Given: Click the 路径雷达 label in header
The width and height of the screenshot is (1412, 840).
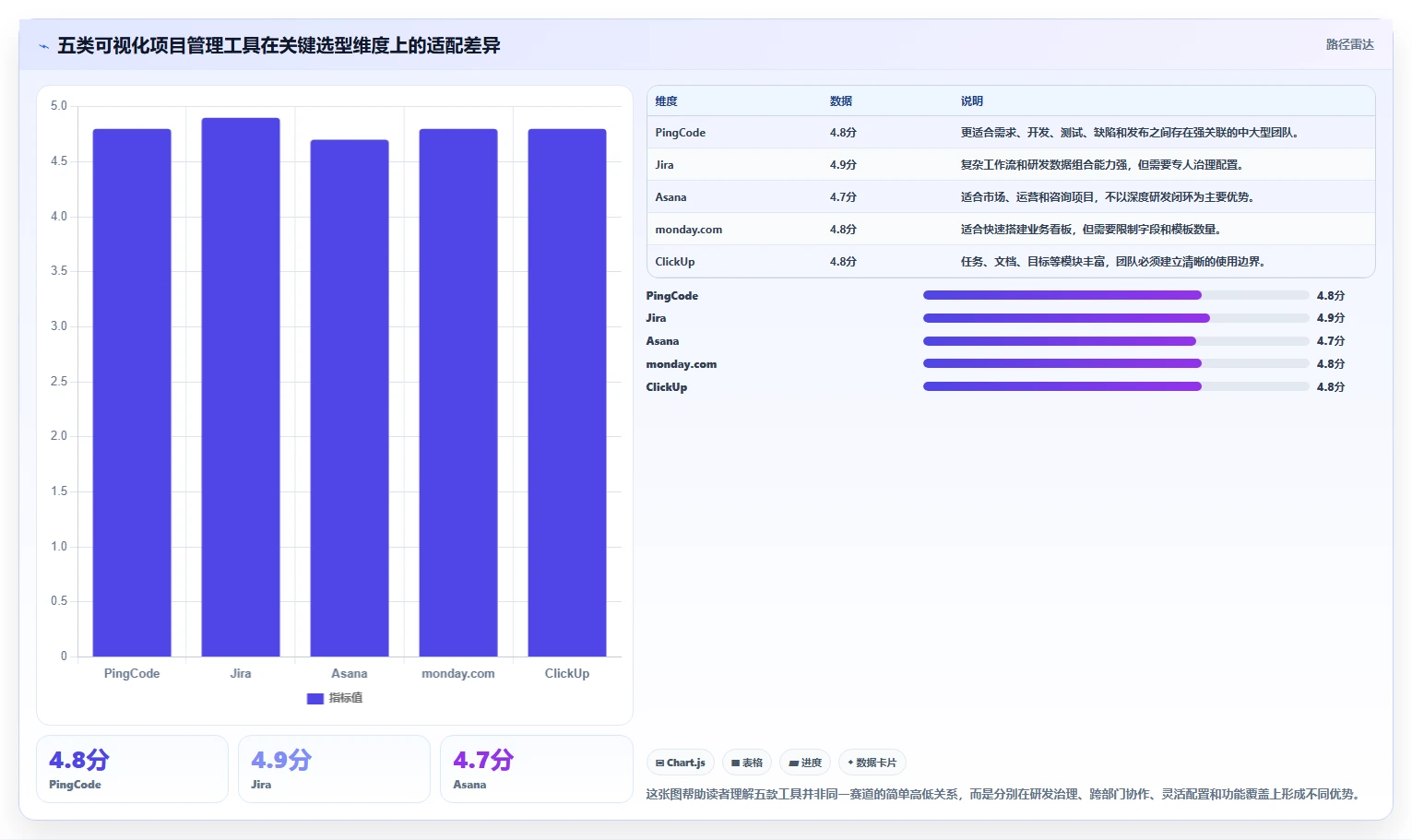Looking at the screenshot, I should pyautogui.click(x=1349, y=44).
